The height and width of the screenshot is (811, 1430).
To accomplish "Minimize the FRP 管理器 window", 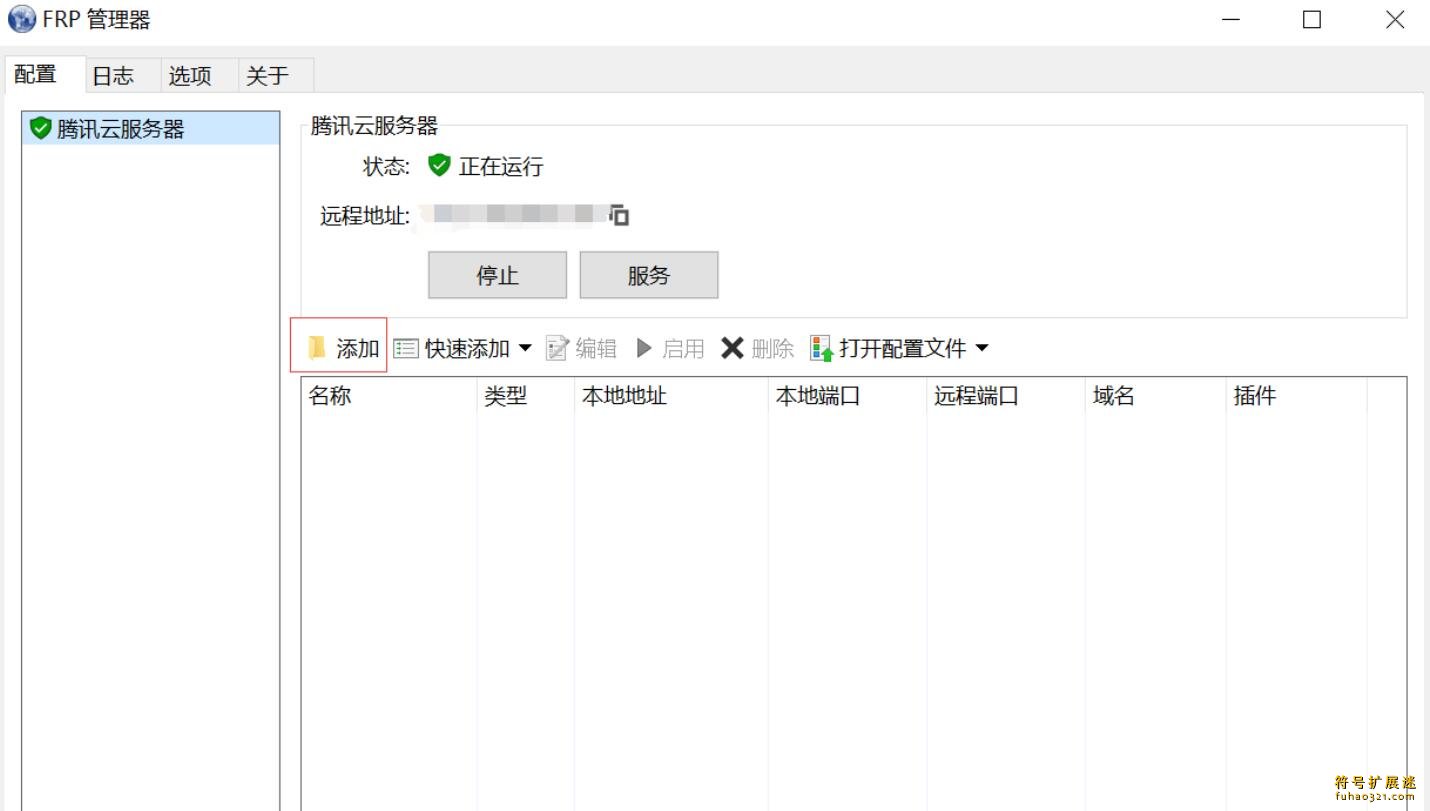I will [x=1230, y=19].
